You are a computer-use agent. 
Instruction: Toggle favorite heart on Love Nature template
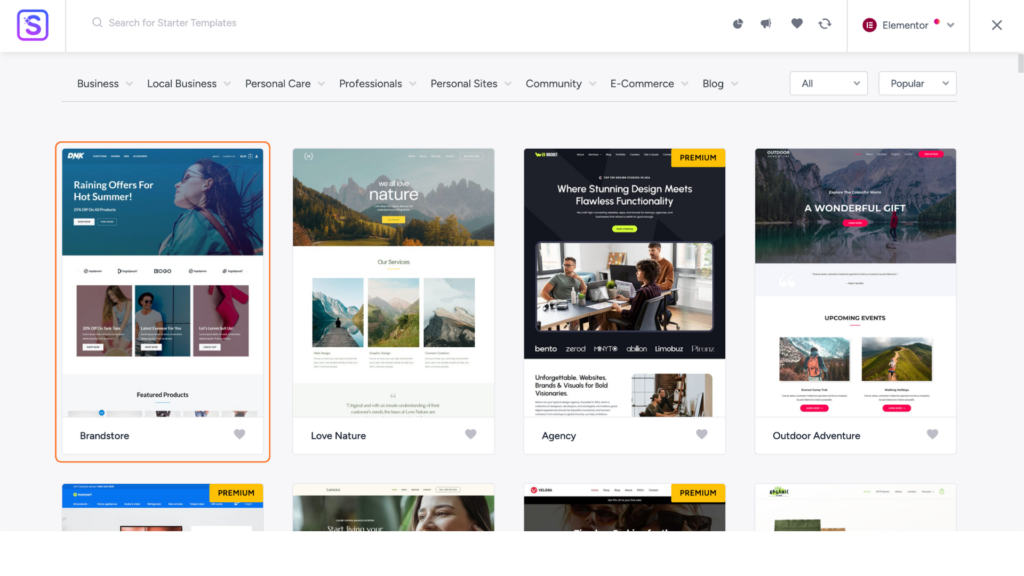470,435
